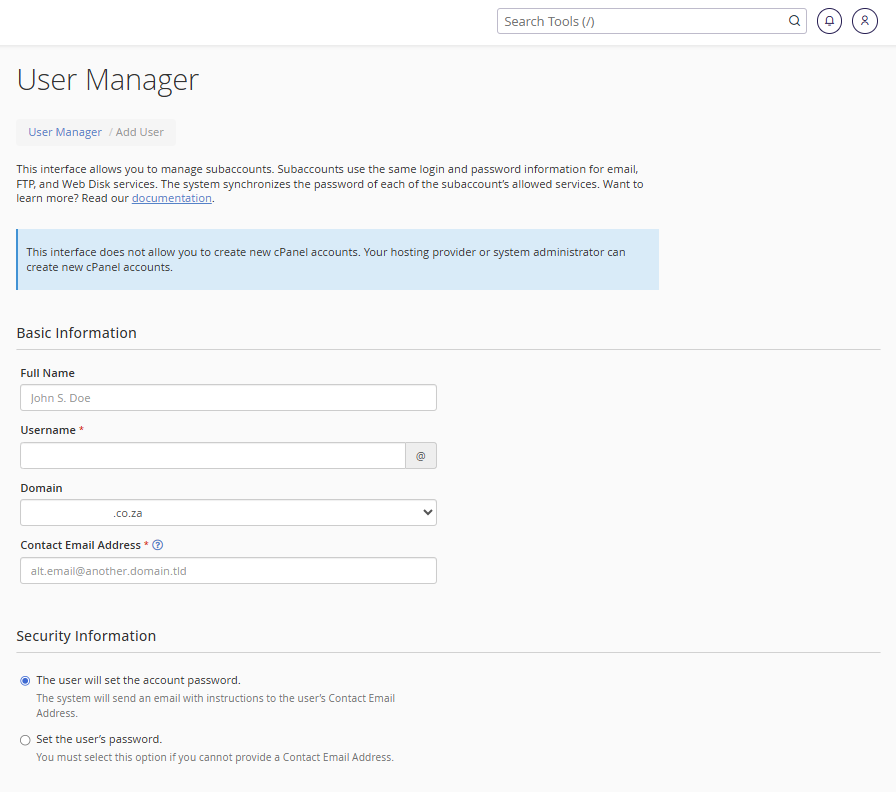896x792 pixels.
Task: Click the blue alert about creating cPanel accounts
Action: (337, 260)
